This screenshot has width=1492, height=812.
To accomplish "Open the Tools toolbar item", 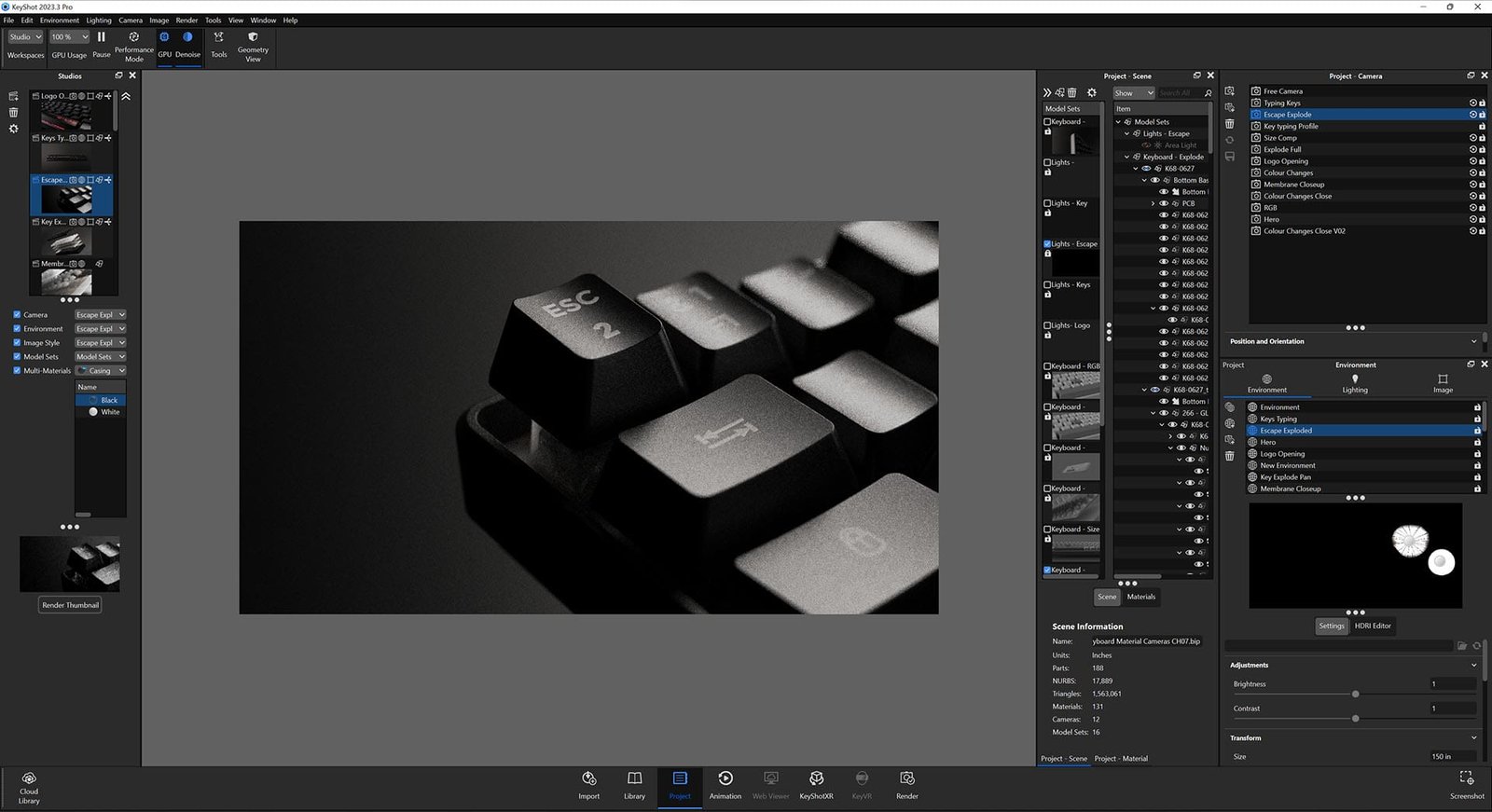I will pyautogui.click(x=219, y=44).
